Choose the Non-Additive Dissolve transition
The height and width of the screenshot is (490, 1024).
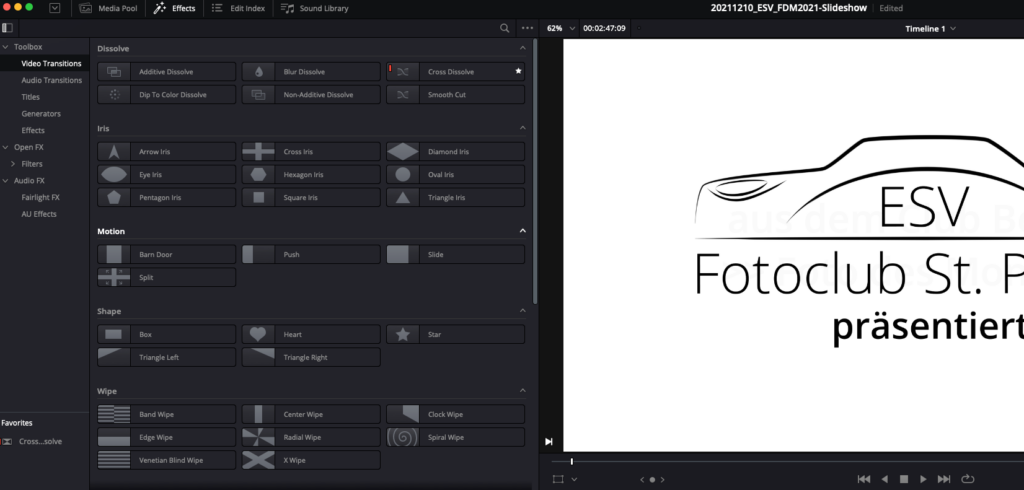point(311,95)
